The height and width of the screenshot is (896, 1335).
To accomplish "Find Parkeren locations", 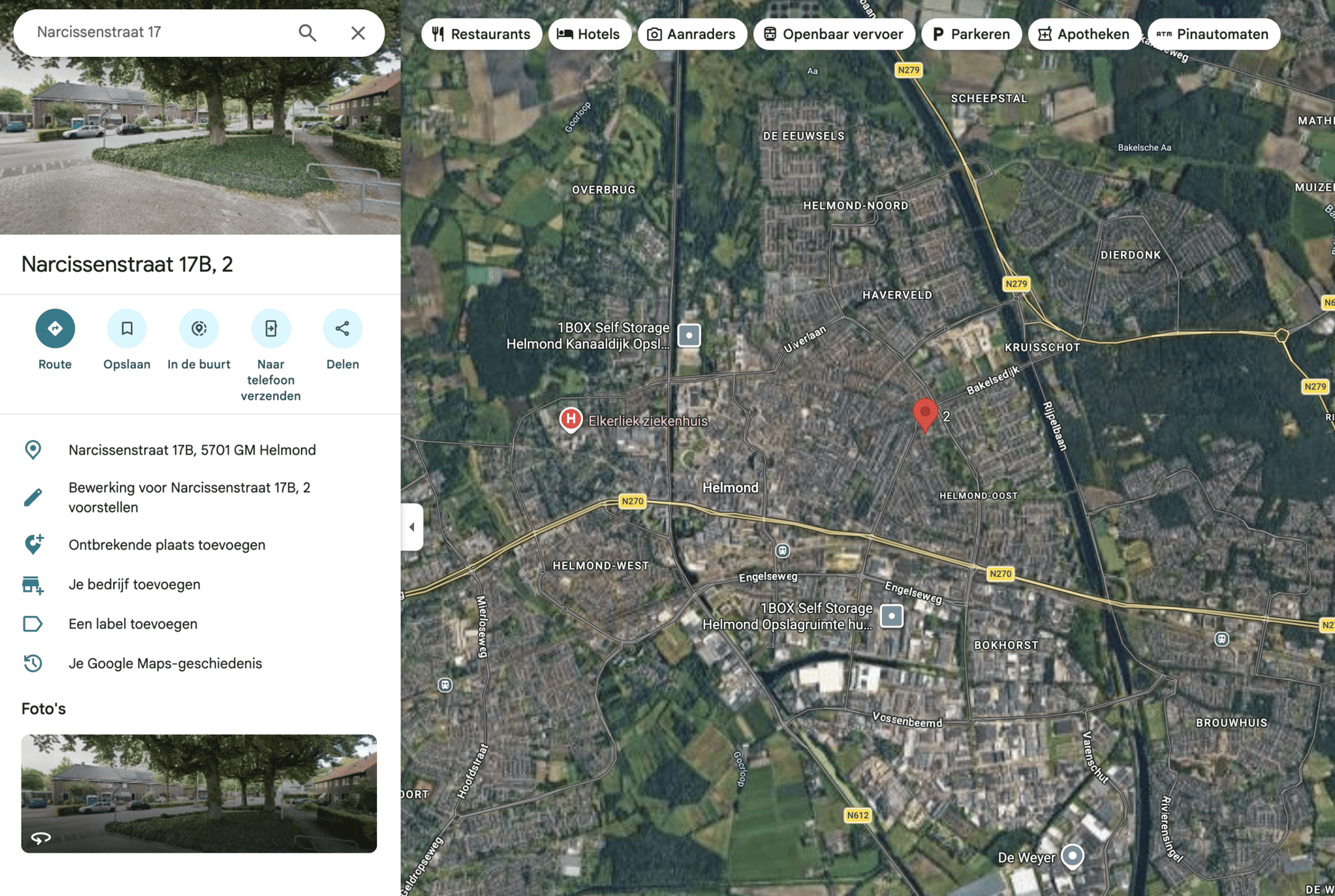I will tap(971, 34).
